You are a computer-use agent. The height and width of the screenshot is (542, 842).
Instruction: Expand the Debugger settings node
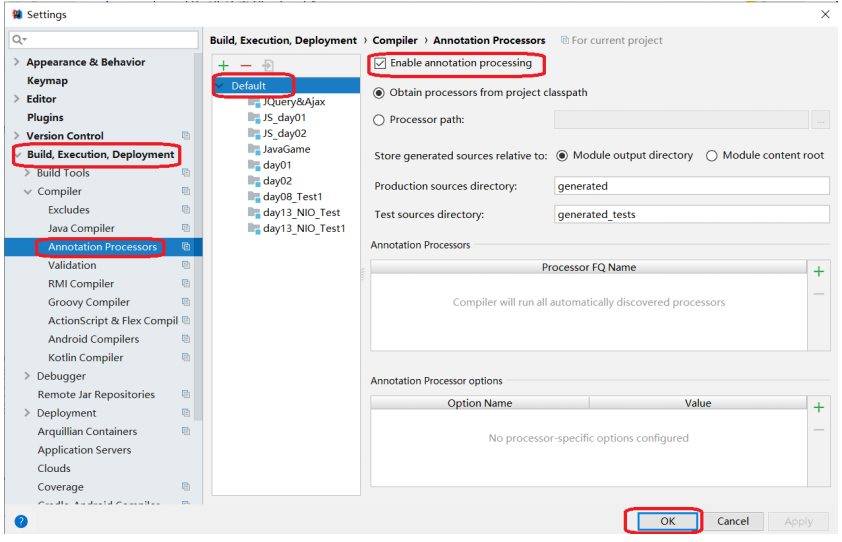(27, 376)
